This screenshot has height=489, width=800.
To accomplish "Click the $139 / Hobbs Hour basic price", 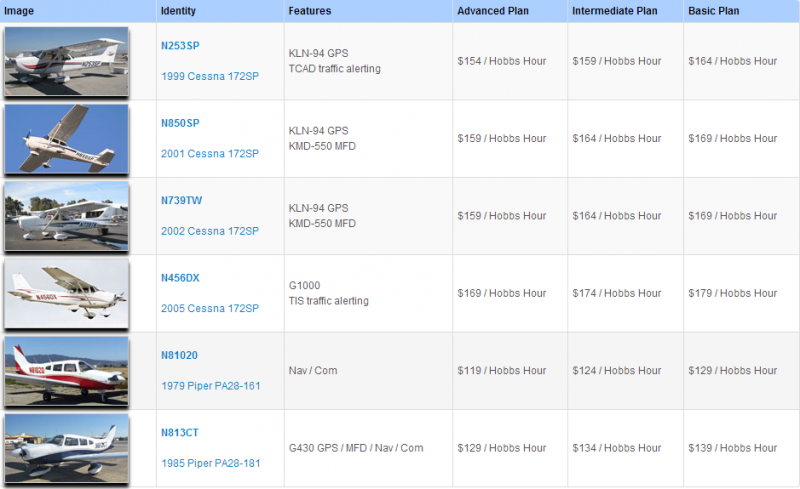I will 732,448.
